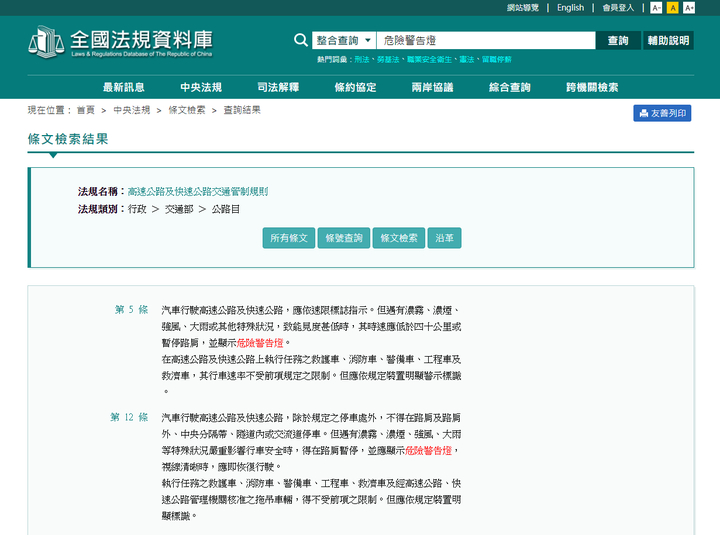Select the medium font size A icon

tap(673, 8)
